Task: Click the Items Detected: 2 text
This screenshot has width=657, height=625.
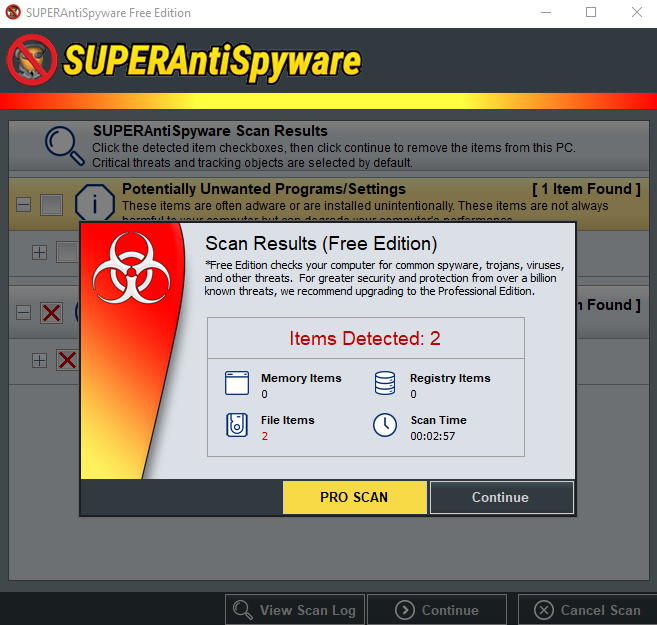Action: pos(365,338)
